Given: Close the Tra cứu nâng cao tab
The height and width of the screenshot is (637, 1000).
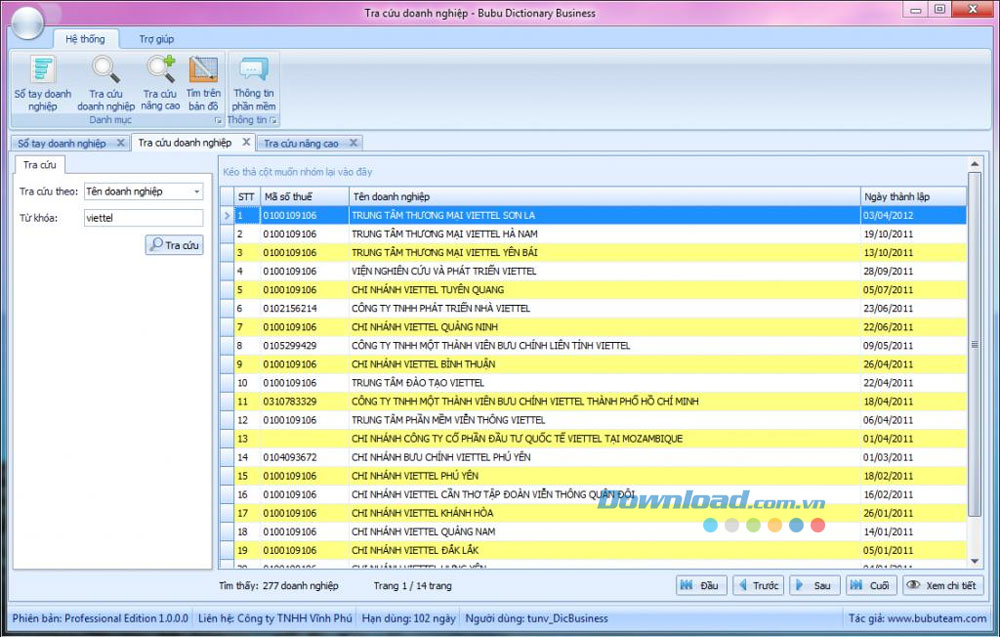Looking at the screenshot, I should tap(353, 143).
